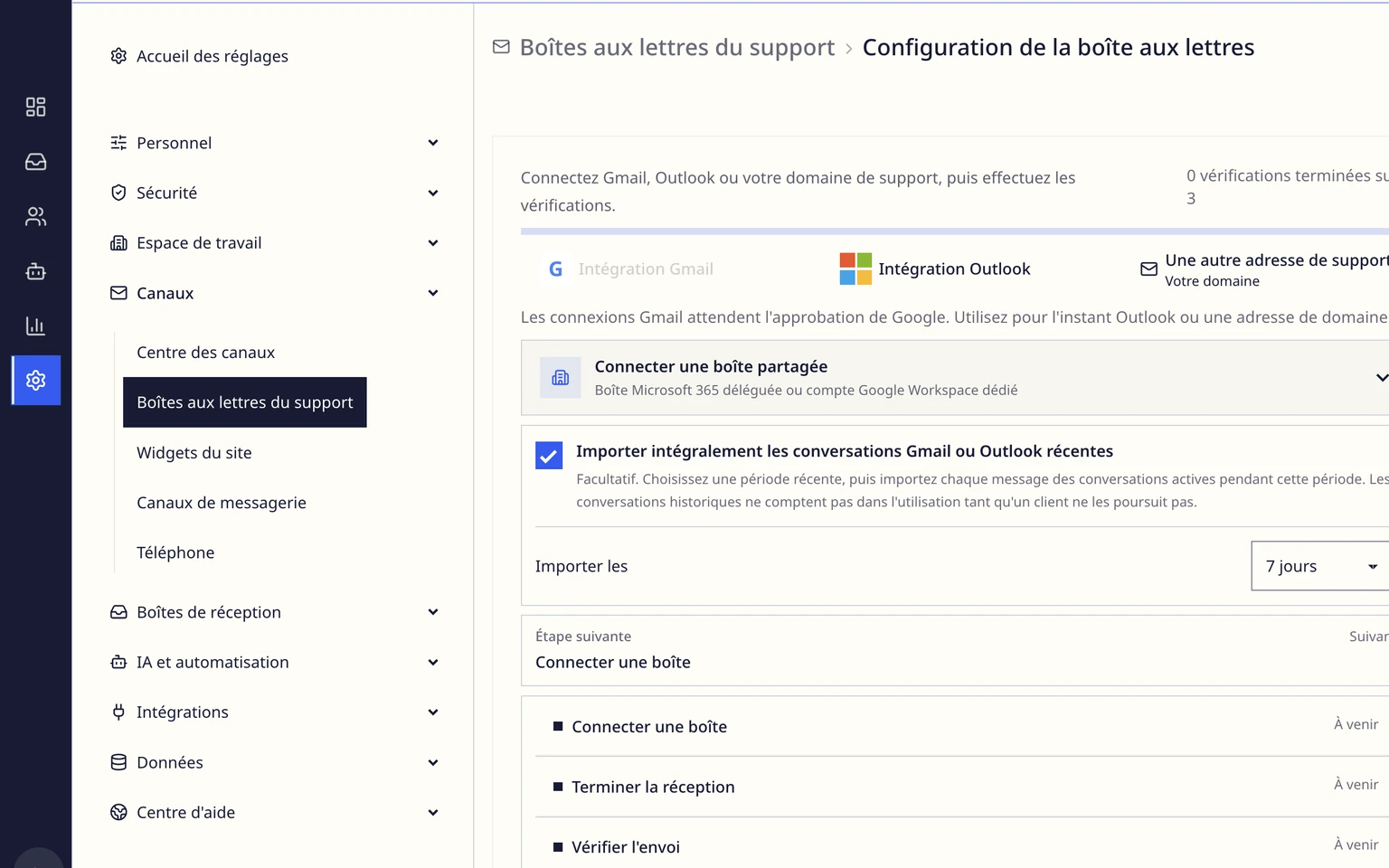1389x868 pixels.
Task: Click the shield icon beside Sécurité
Action: (118, 193)
